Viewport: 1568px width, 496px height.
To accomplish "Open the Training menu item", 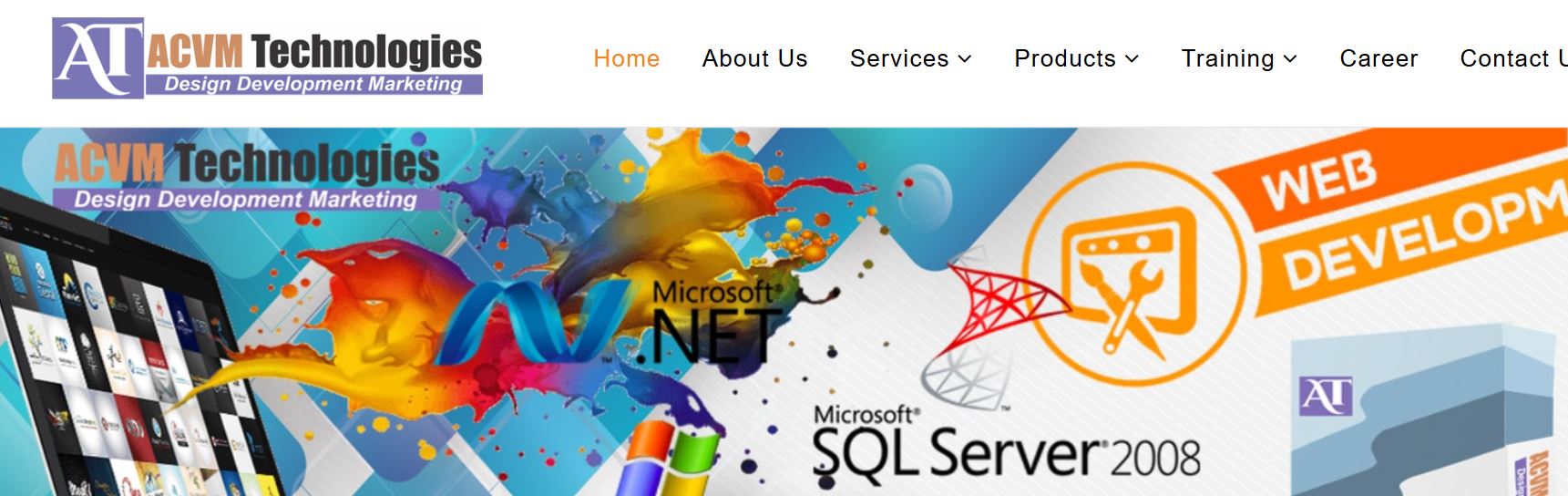I will [1227, 58].
